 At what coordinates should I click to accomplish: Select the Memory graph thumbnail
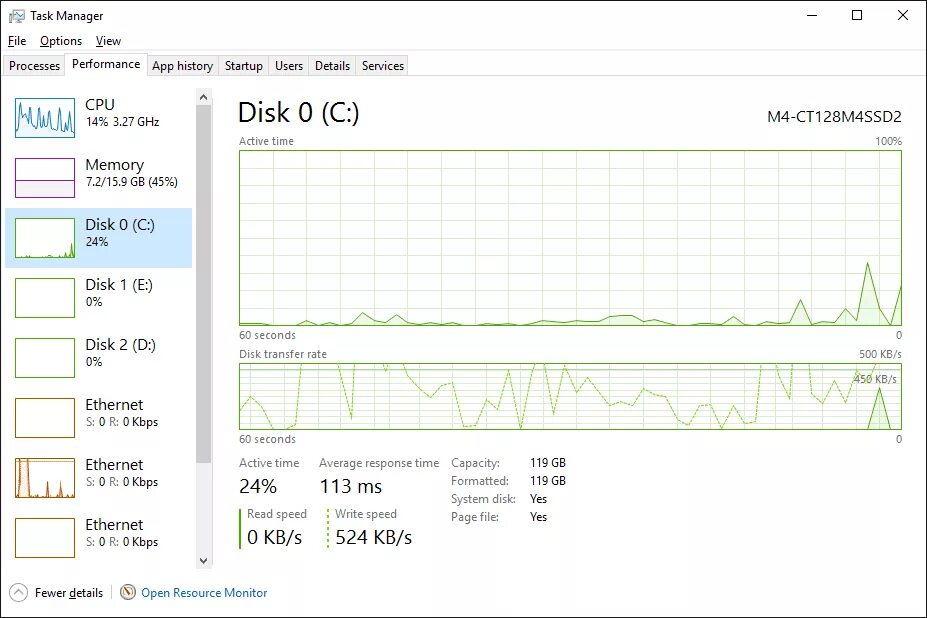[x=45, y=178]
